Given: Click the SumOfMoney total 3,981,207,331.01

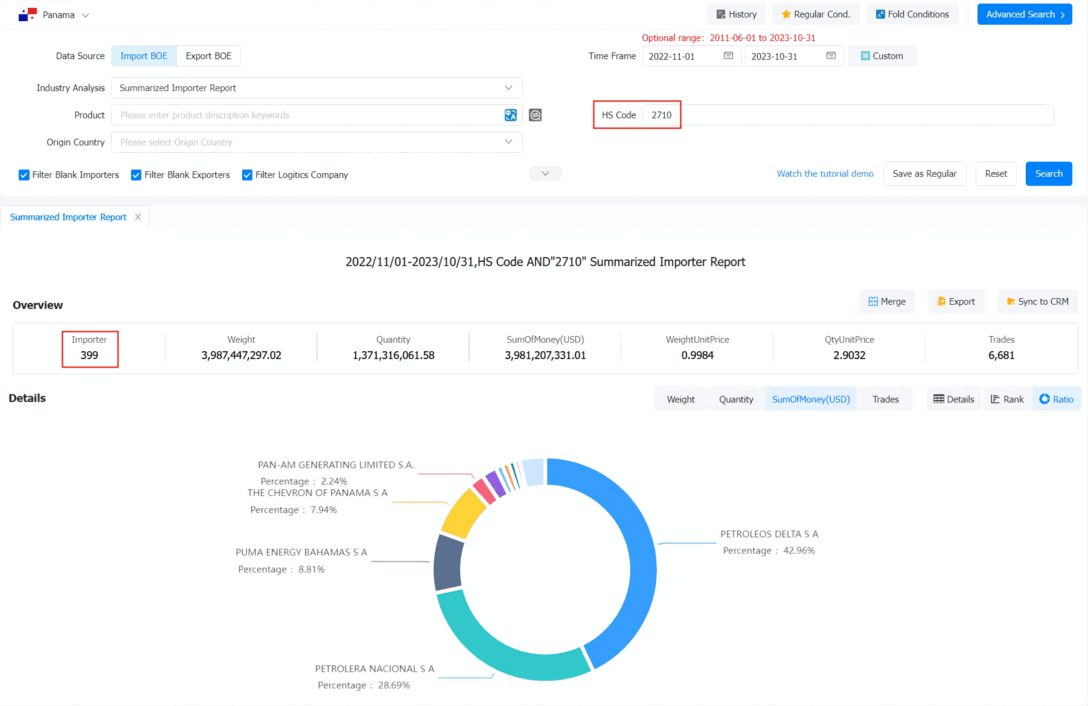Looking at the screenshot, I should (545, 355).
